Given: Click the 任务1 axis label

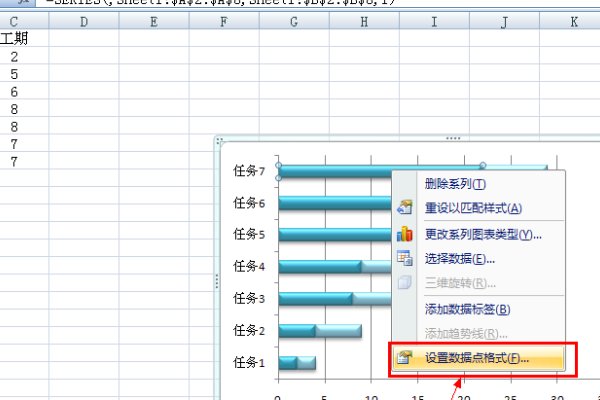Looking at the screenshot, I should (249, 362).
